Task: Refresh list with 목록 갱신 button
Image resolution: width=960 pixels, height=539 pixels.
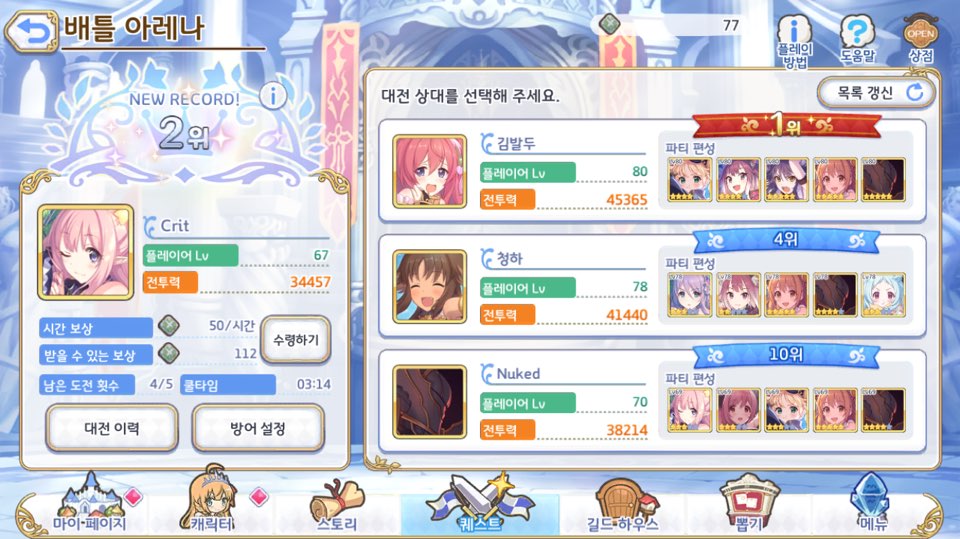Action: tap(877, 93)
